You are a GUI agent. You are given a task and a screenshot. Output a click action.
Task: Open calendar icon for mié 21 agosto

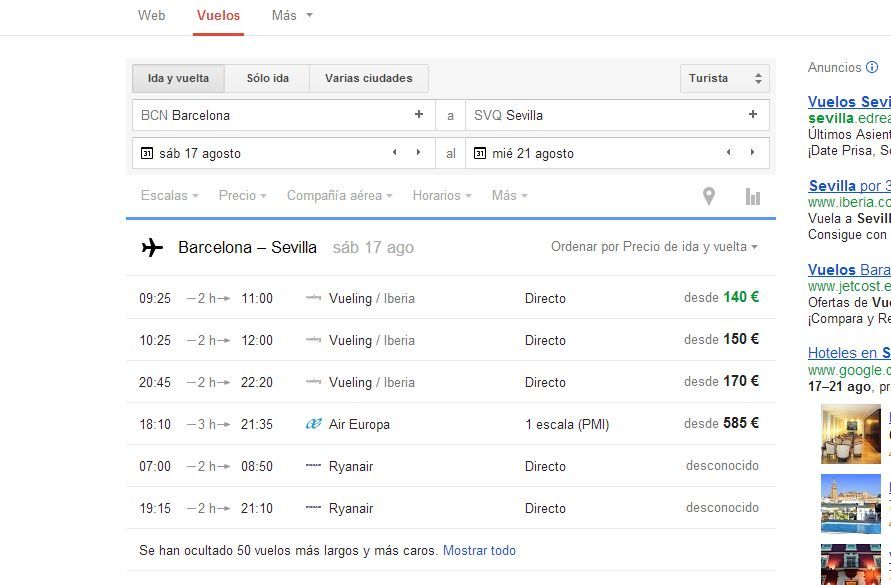480,153
